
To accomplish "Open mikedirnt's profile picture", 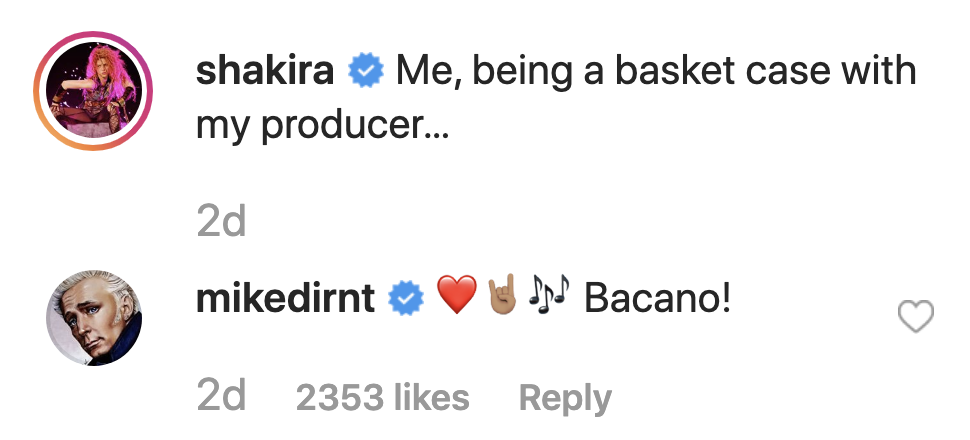I will (95, 319).
